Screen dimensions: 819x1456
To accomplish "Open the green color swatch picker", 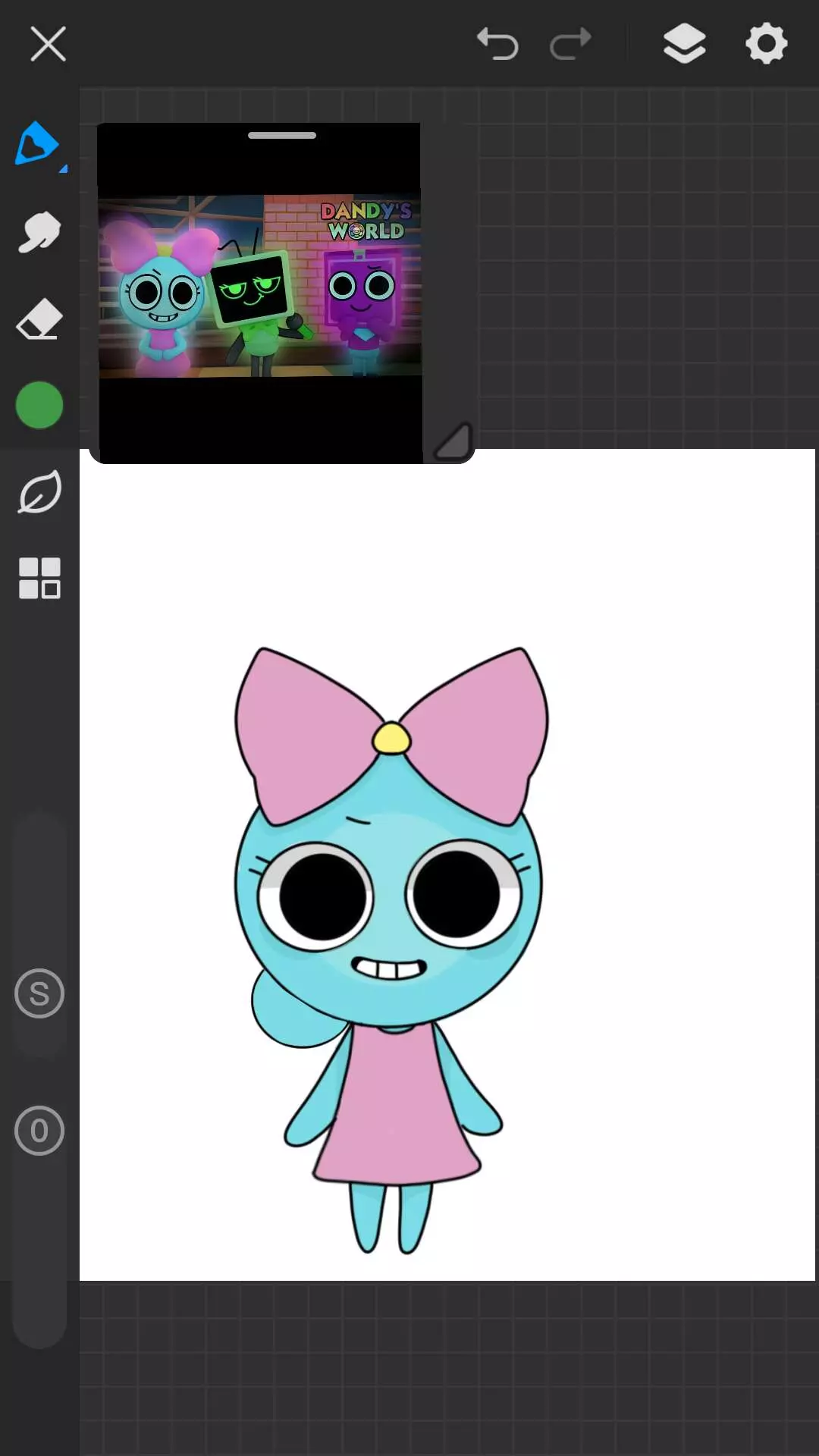I will point(39,405).
